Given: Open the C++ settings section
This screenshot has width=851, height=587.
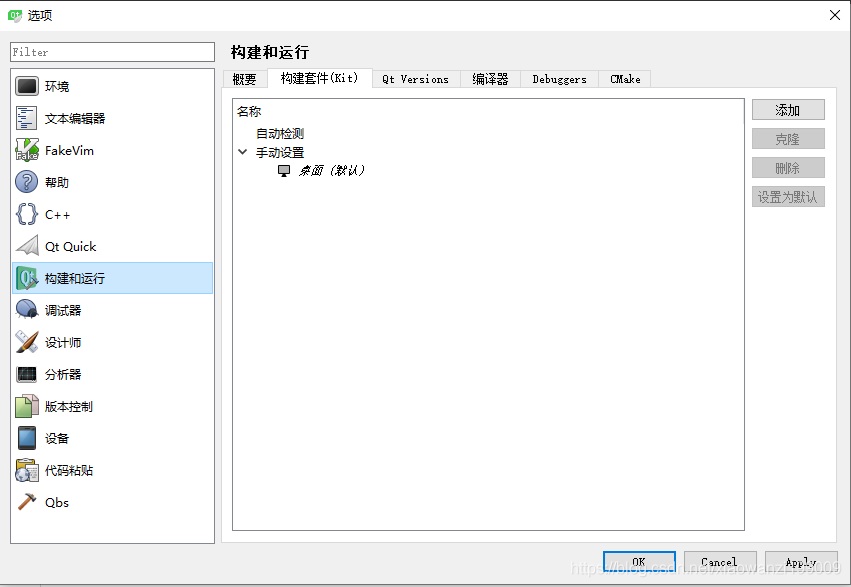Looking at the screenshot, I should (x=57, y=214).
